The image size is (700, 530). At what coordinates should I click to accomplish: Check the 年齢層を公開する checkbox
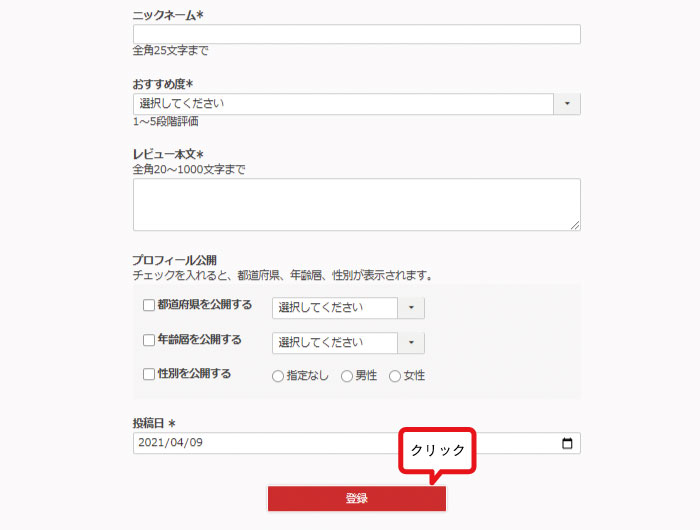coord(149,340)
